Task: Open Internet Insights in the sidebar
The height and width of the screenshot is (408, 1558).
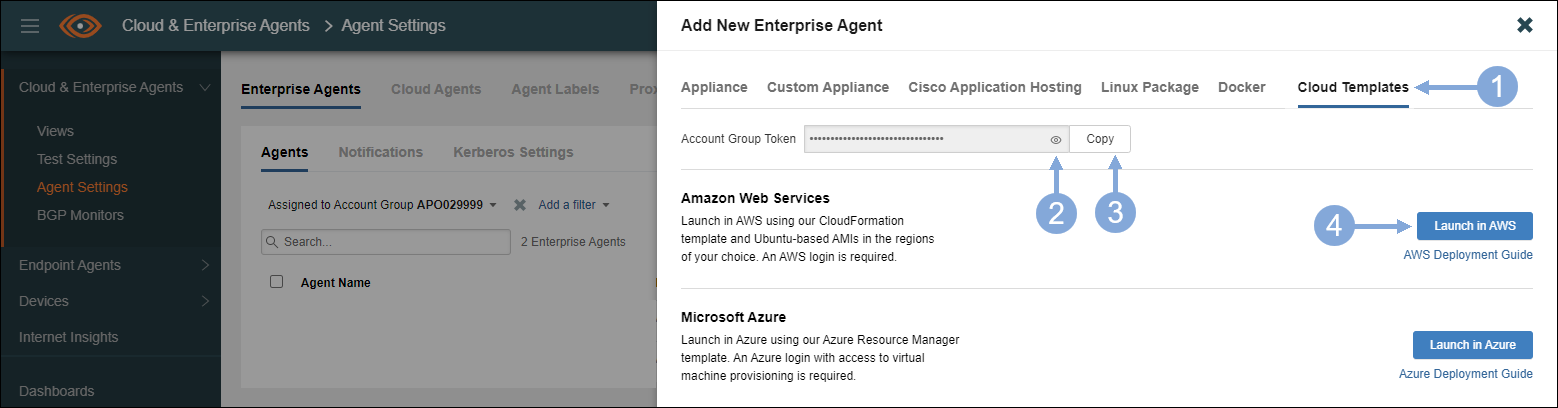Action: pyautogui.click(x=68, y=337)
